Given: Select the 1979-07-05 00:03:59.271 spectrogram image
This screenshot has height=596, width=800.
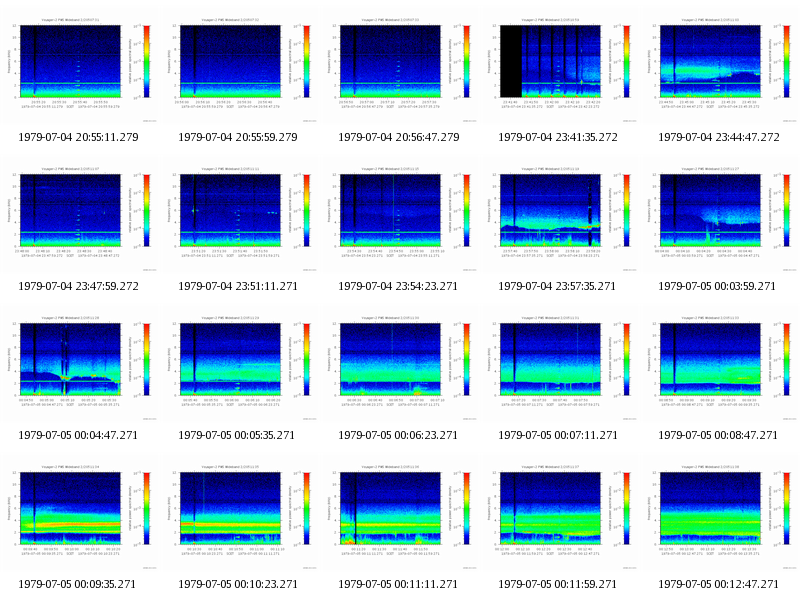Looking at the screenshot, I should coord(718,219).
